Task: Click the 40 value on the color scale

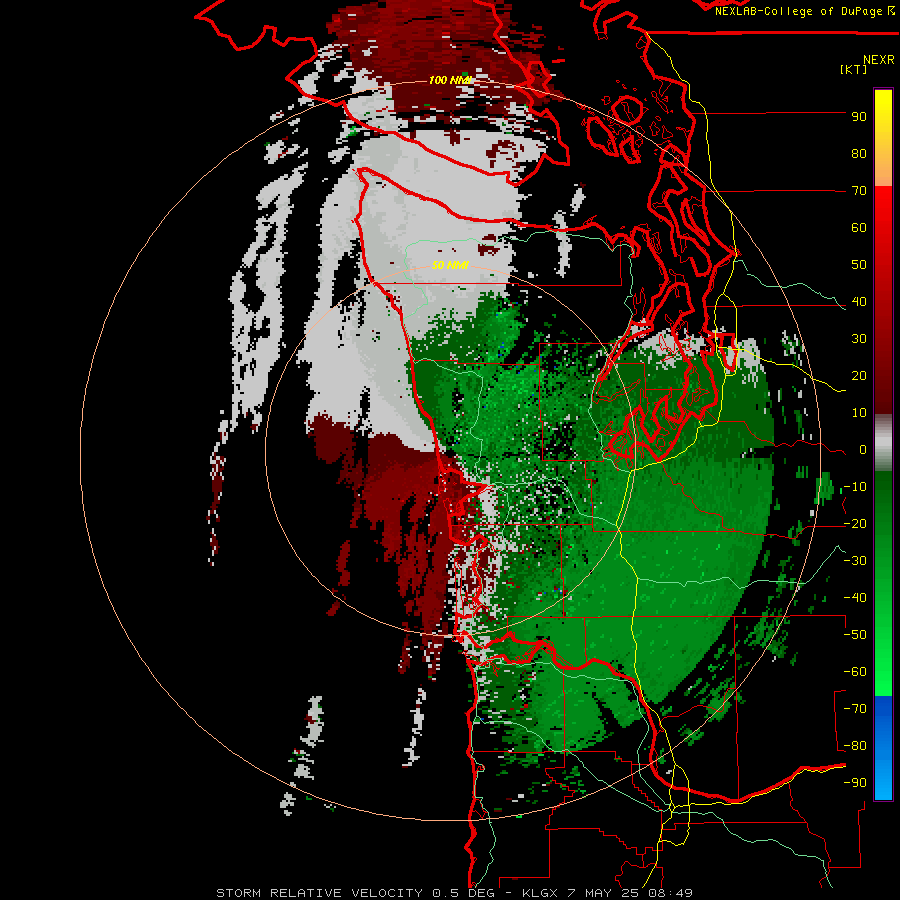Action: pos(859,302)
